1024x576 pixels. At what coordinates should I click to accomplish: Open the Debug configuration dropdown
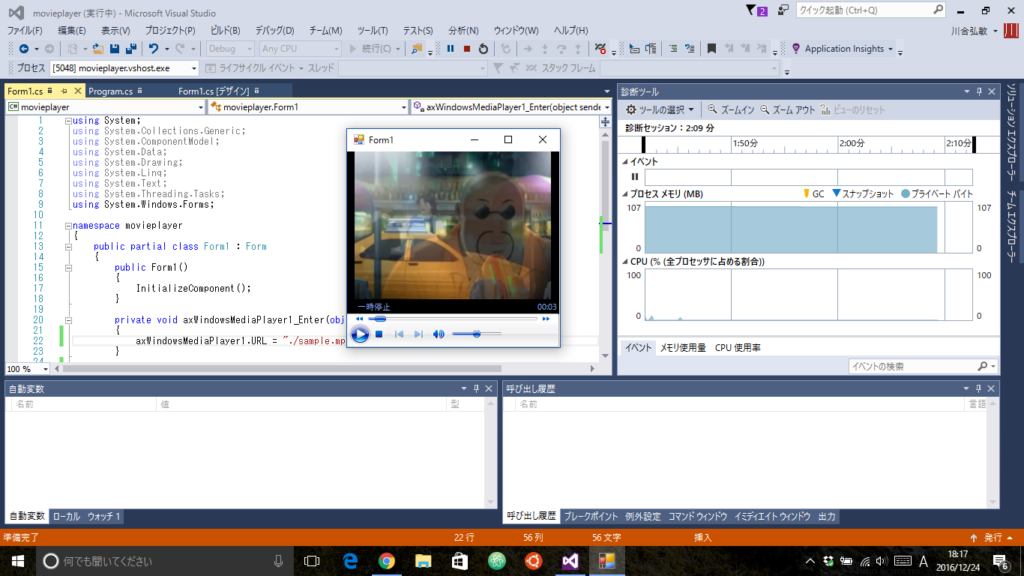click(230, 48)
